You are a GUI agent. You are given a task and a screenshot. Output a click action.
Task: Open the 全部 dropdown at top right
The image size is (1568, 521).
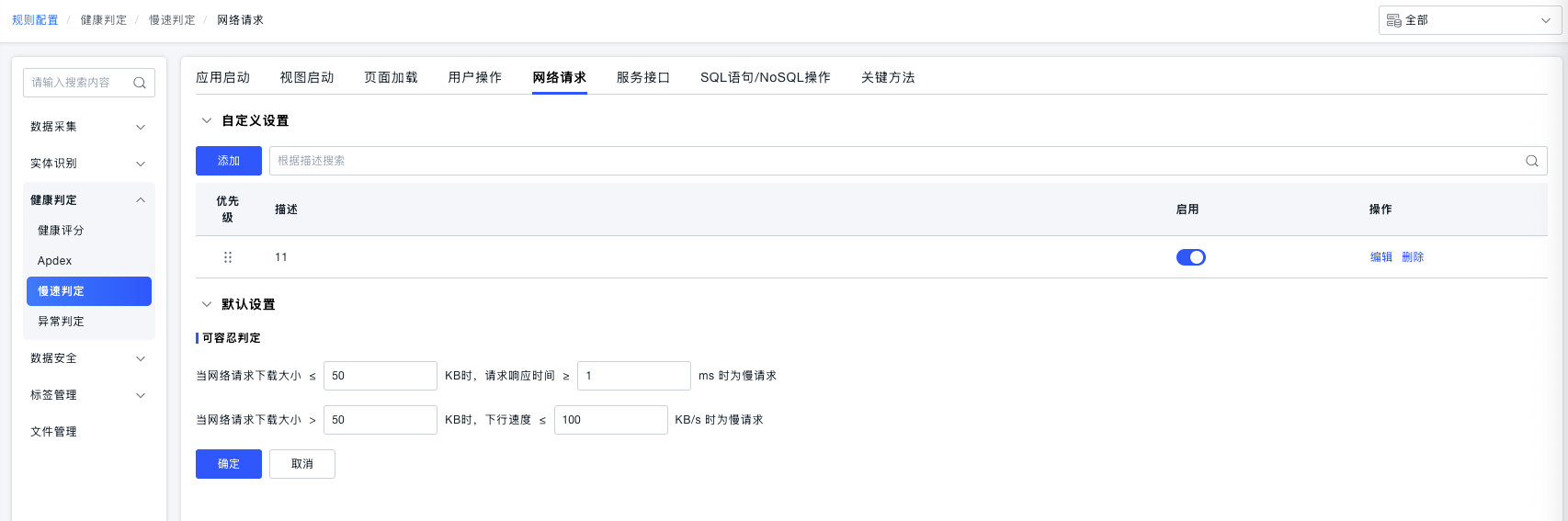point(1469,20)
